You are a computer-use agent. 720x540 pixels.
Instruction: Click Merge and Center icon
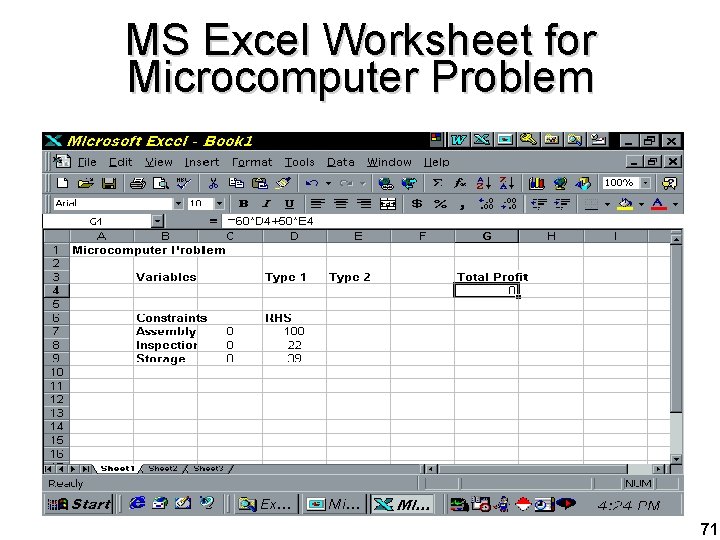[x=388, y=203]
